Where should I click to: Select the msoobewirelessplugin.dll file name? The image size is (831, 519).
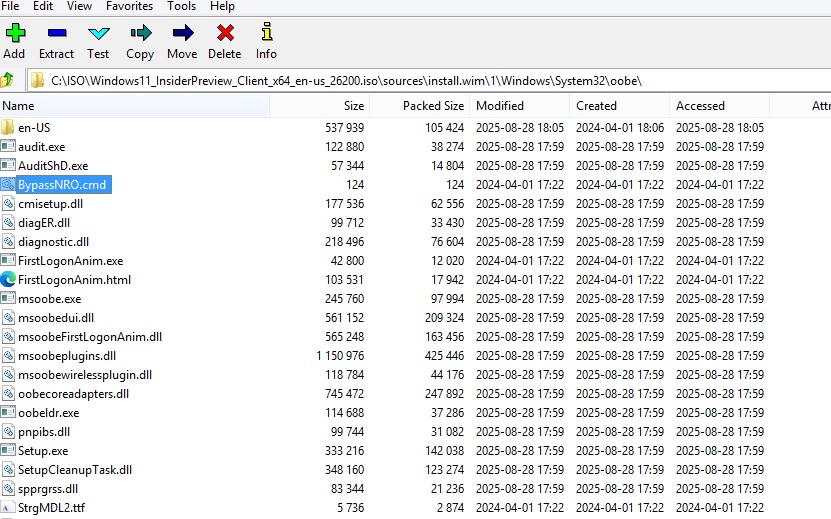pyautogui.click(x=85, y=375)
